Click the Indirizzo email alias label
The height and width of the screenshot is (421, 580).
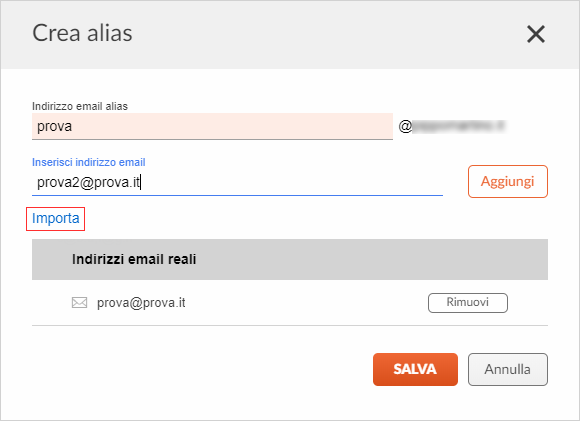80,107
